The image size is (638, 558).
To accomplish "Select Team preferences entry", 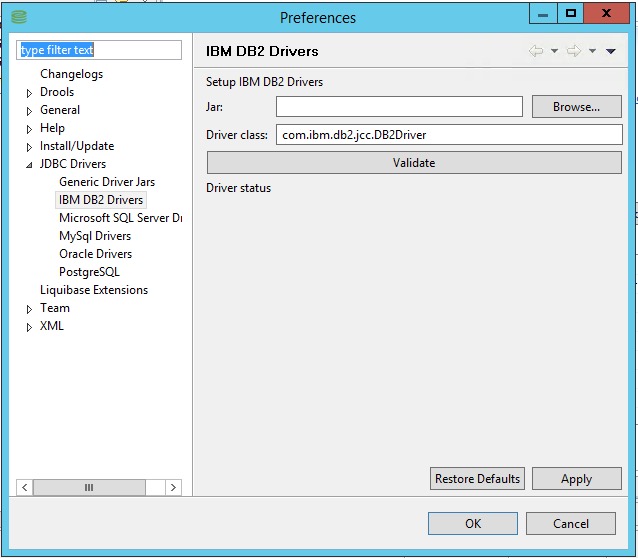I will coord(55,308).
